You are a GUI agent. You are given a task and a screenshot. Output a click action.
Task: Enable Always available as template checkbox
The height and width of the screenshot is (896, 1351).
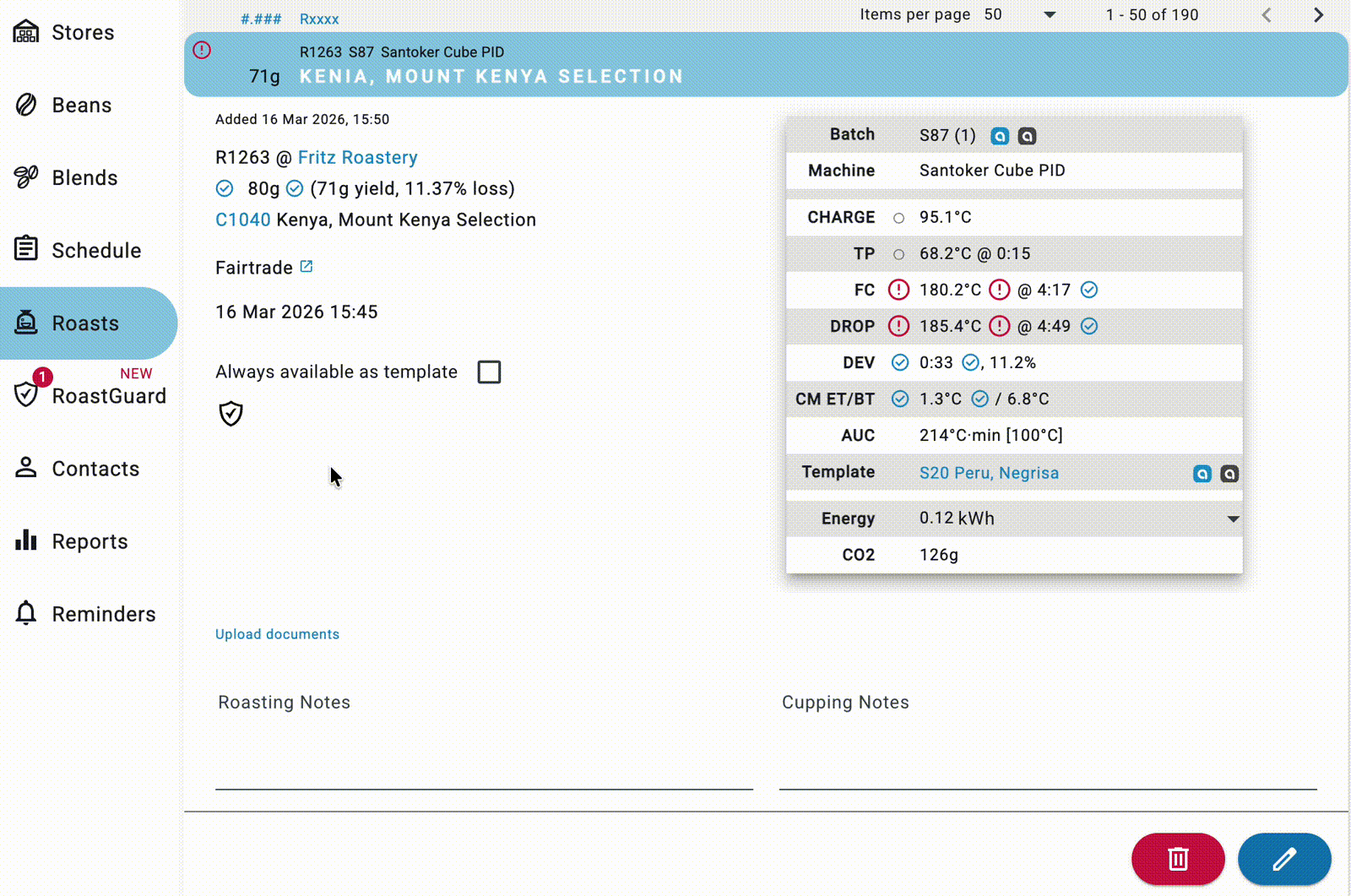pos(489,372)
